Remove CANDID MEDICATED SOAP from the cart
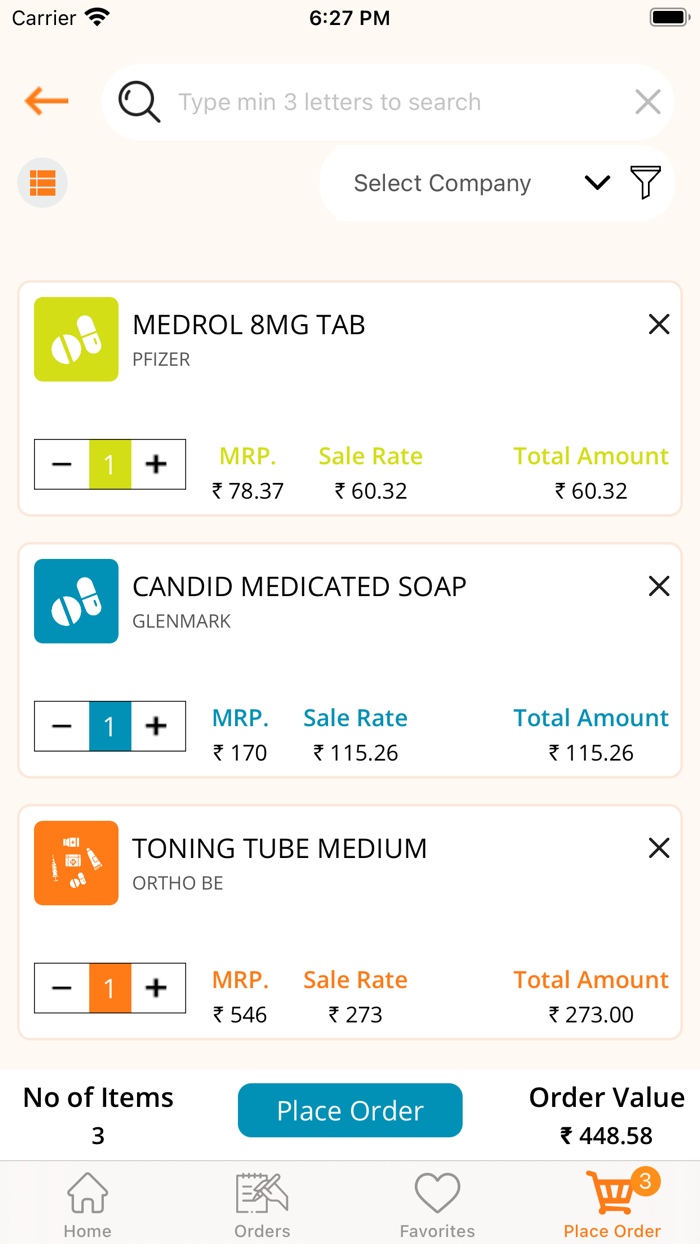This screenshot has height=1244, width=700. click(x=659, y=586)
